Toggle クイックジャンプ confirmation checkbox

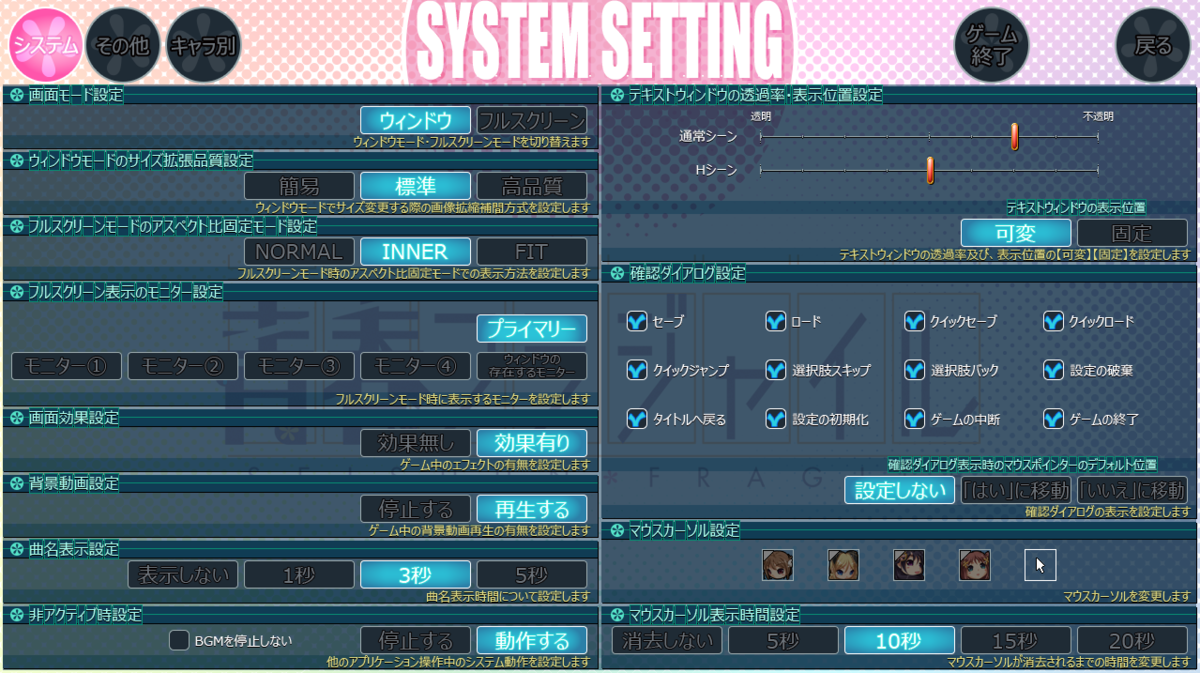[637, 370]
